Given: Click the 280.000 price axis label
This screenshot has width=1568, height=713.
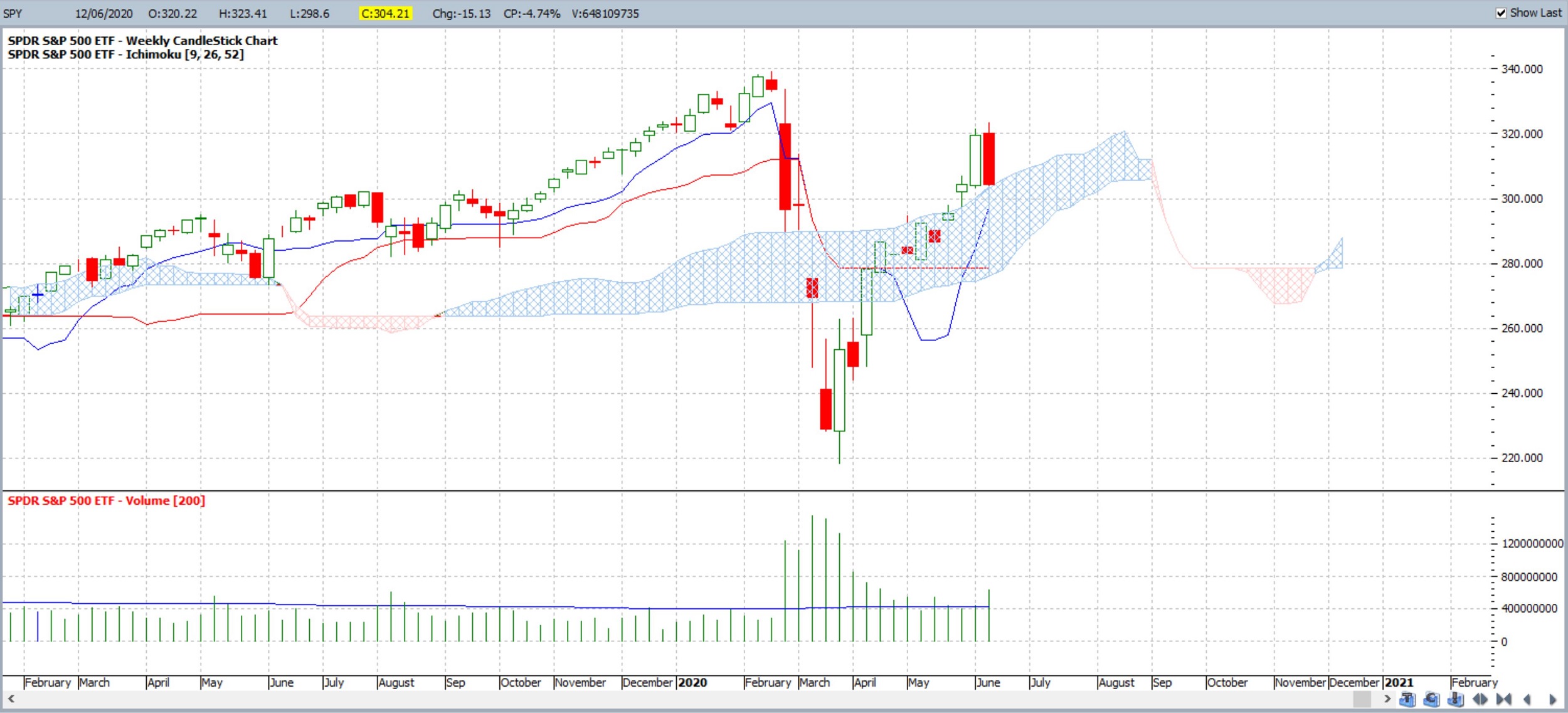Looking at the screenshot, I should 1522,263.
